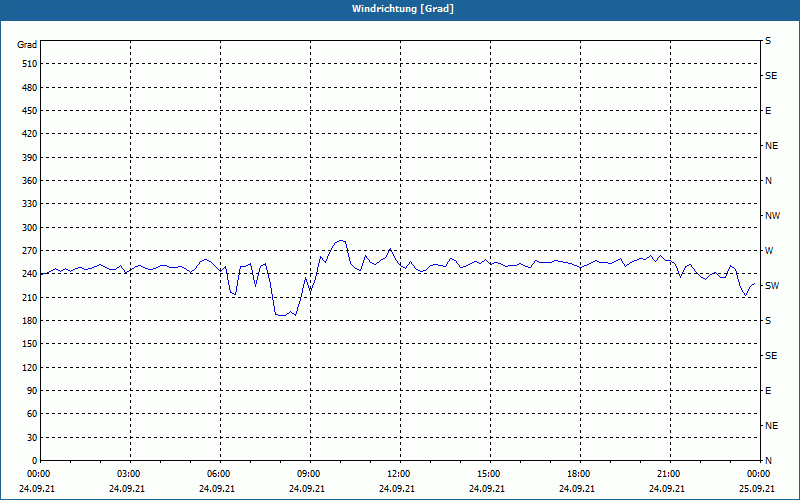Viewport: 800px width, 500px height.
Task: Click the 60 degree axis label
Action: click(32, 413)
